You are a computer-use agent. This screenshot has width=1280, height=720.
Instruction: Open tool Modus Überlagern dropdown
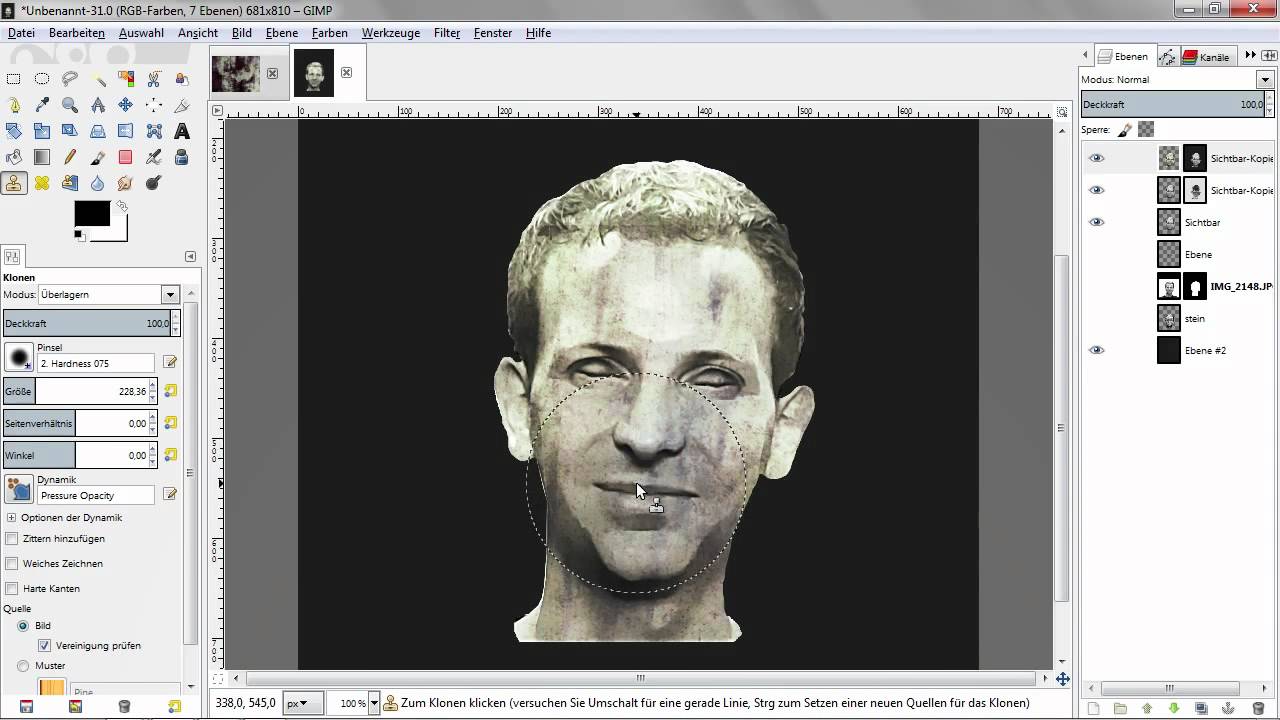pos(170,294)
